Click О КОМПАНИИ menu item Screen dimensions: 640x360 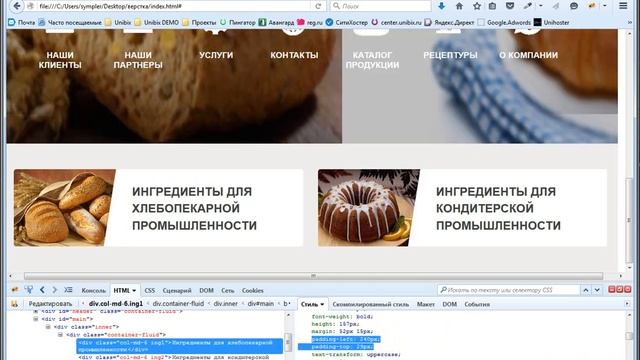(x=529, y=55)
